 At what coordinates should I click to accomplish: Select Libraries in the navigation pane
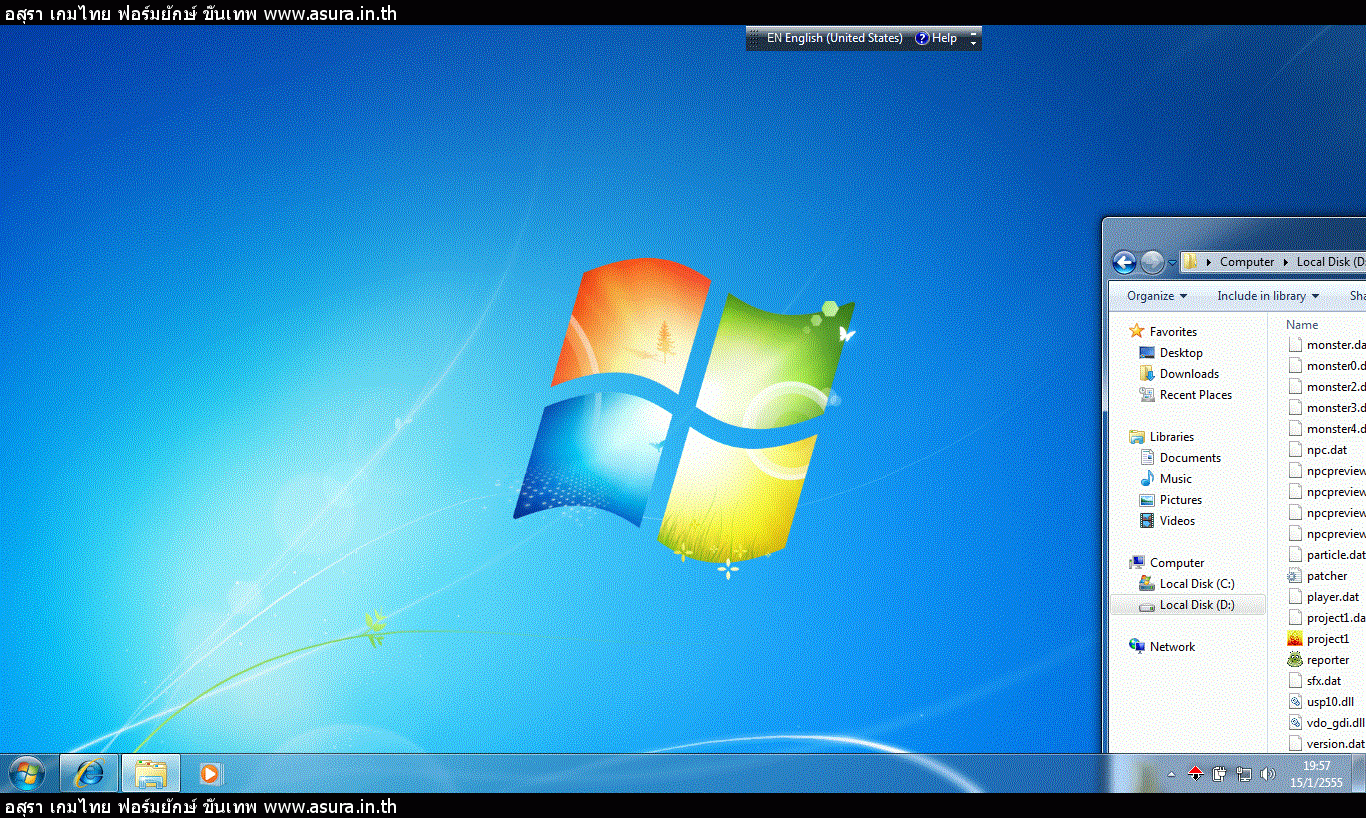click(1171, 437)
